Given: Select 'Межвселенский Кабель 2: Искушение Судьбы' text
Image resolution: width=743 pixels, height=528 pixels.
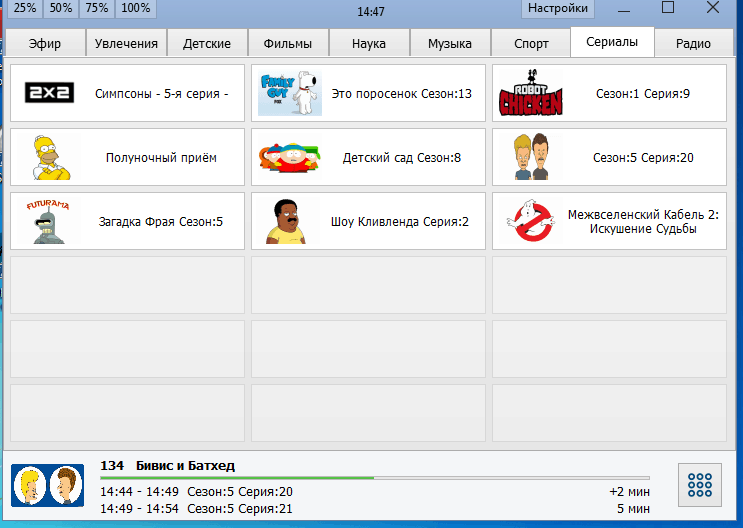Looking at the screenshot, I should point(643,222).
